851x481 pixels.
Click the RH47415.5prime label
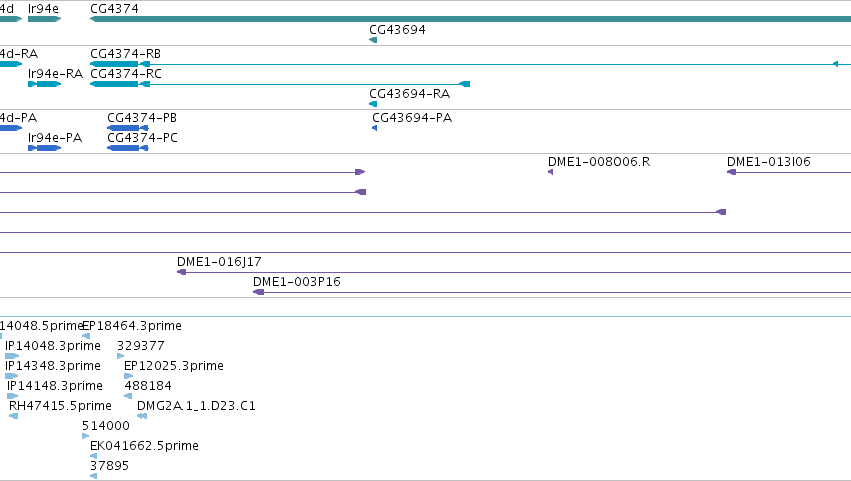click(60, 406)
